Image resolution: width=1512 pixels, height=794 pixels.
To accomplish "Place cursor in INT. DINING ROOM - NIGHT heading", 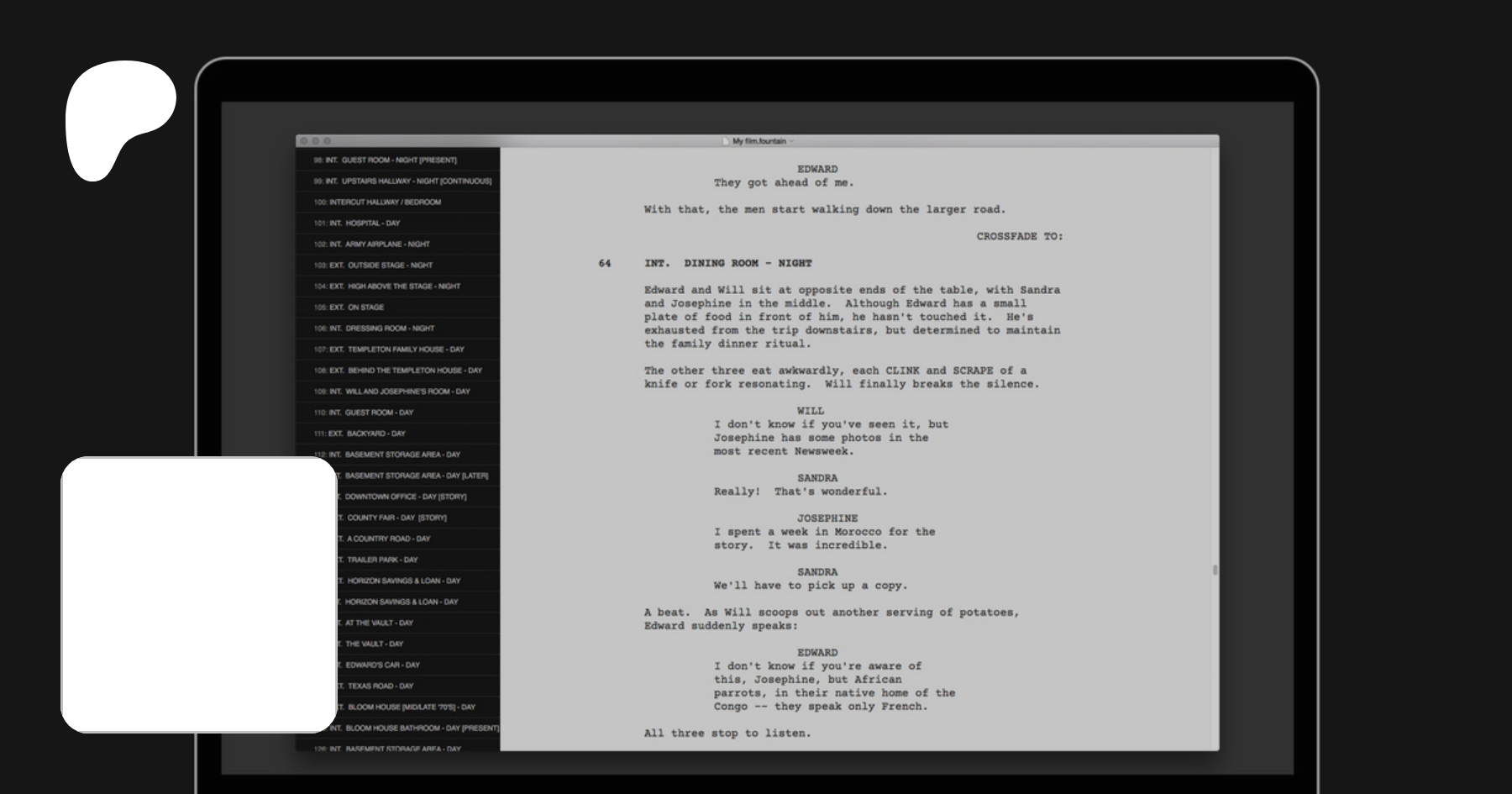I will (x=728, y=263).
